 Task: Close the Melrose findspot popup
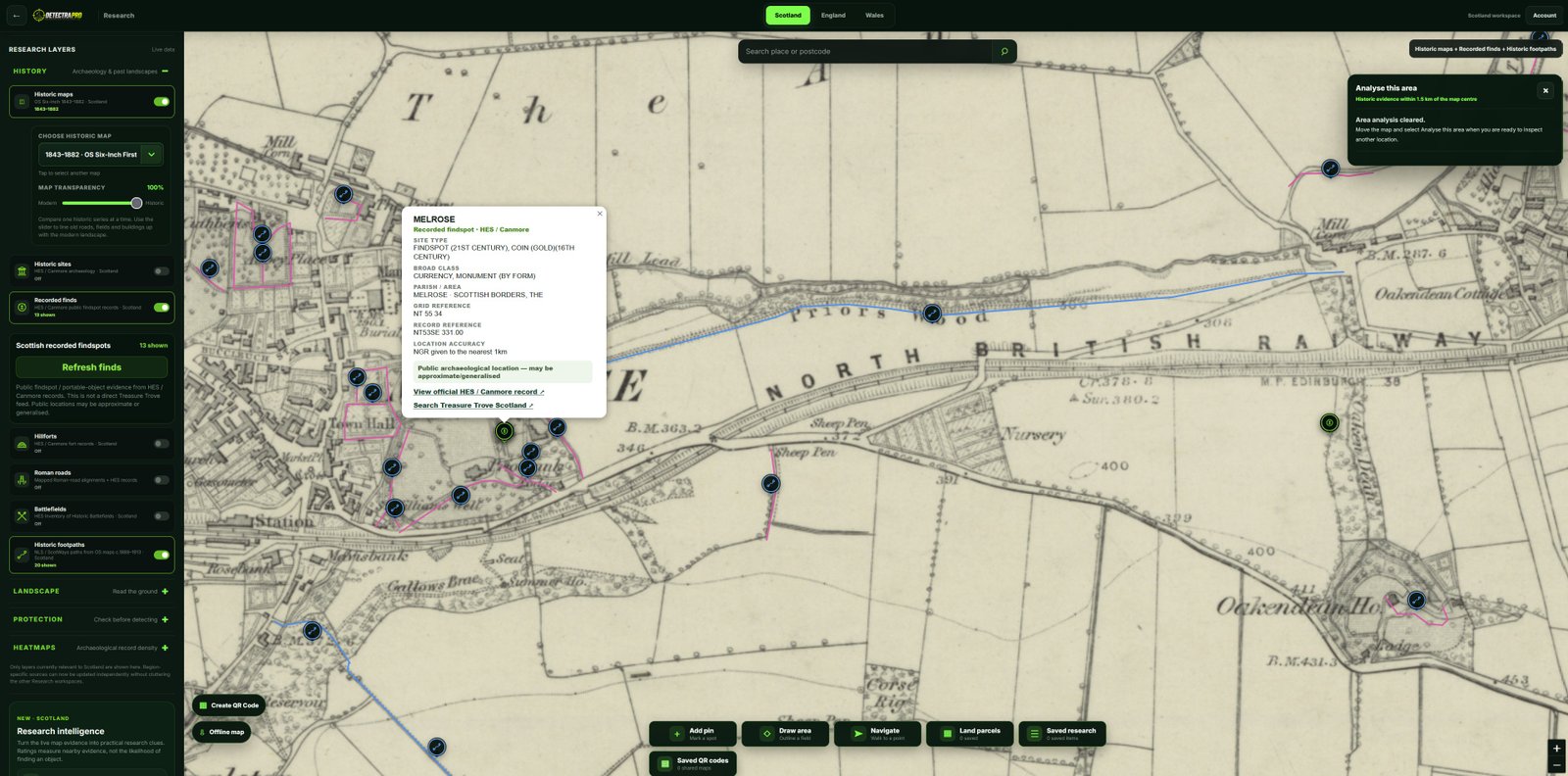tap(600, 214)
